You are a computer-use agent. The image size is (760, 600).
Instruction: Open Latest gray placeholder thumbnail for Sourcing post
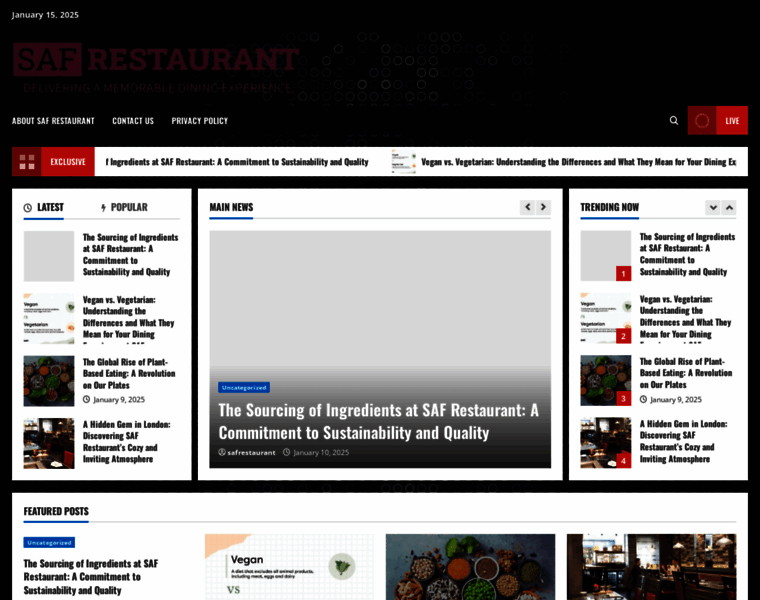(x=49, y=256)
